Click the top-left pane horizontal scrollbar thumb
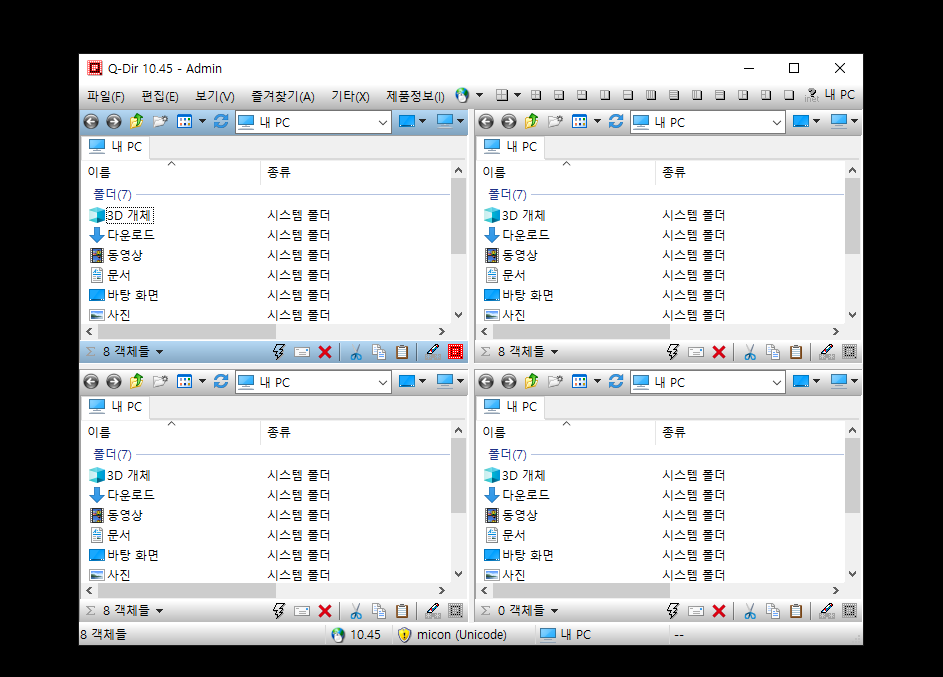 coord(186,331)
